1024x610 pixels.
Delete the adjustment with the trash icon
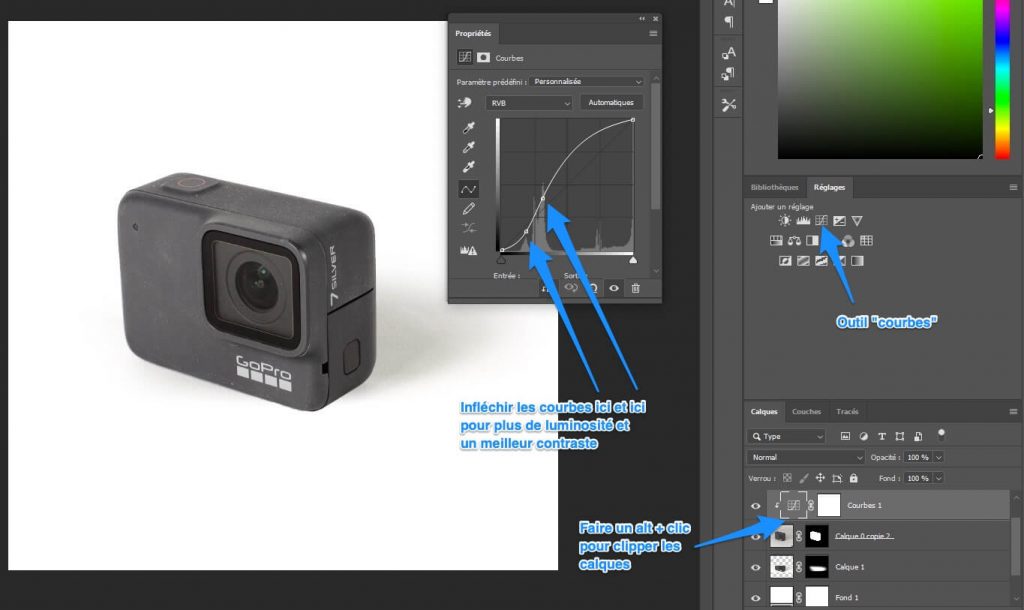(x=635, y=288)
